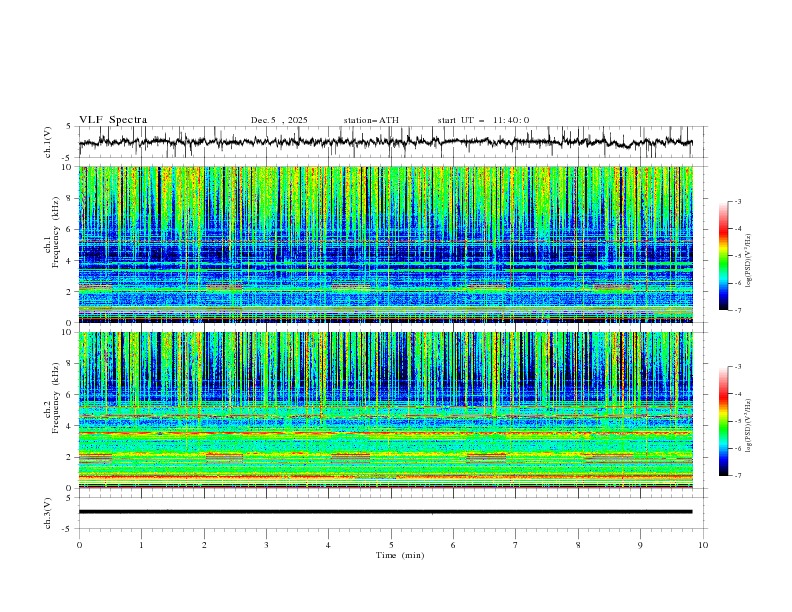Click time-axis tick label "10" at bottom right

coord(703,545)
